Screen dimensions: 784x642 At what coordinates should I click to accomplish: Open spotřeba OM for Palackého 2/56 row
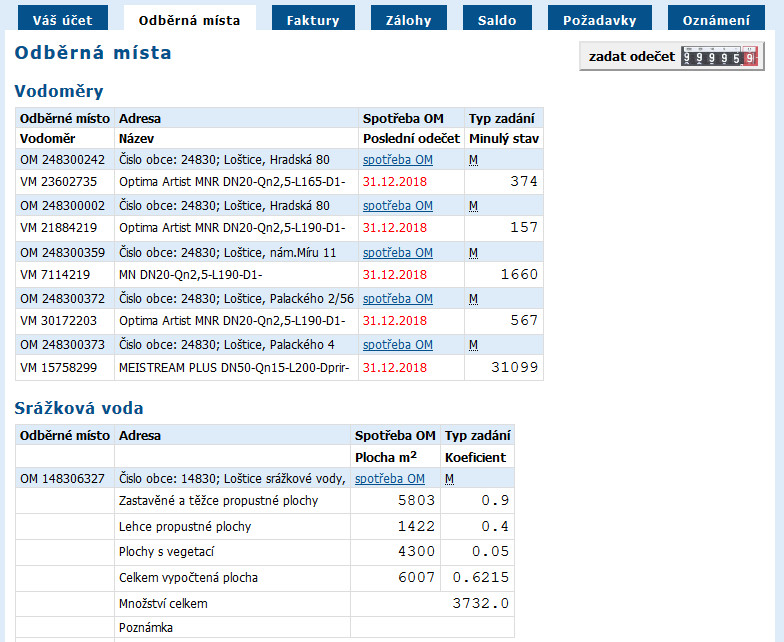397,298
